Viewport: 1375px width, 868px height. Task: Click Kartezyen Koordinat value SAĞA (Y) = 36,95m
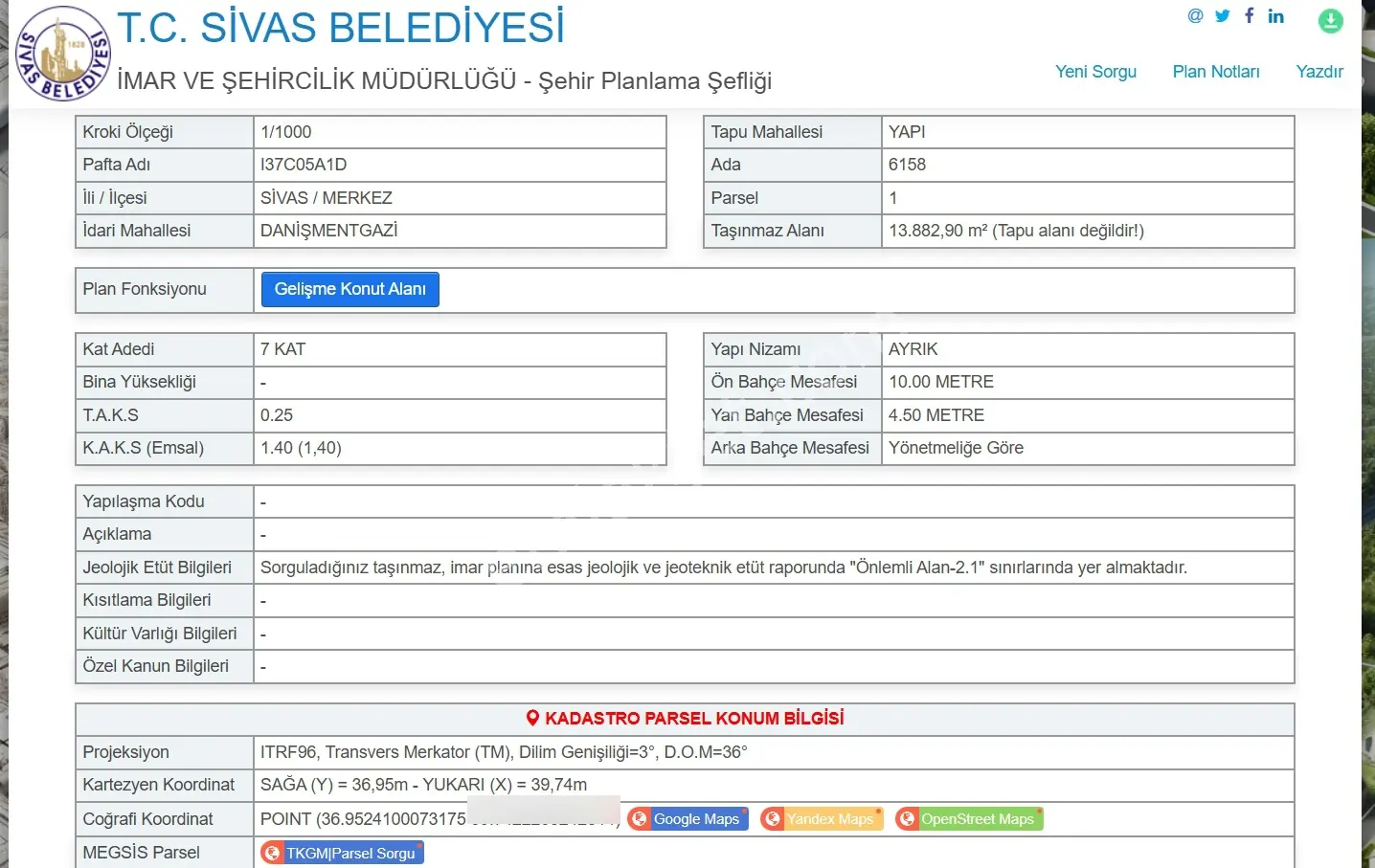(423, 785)
